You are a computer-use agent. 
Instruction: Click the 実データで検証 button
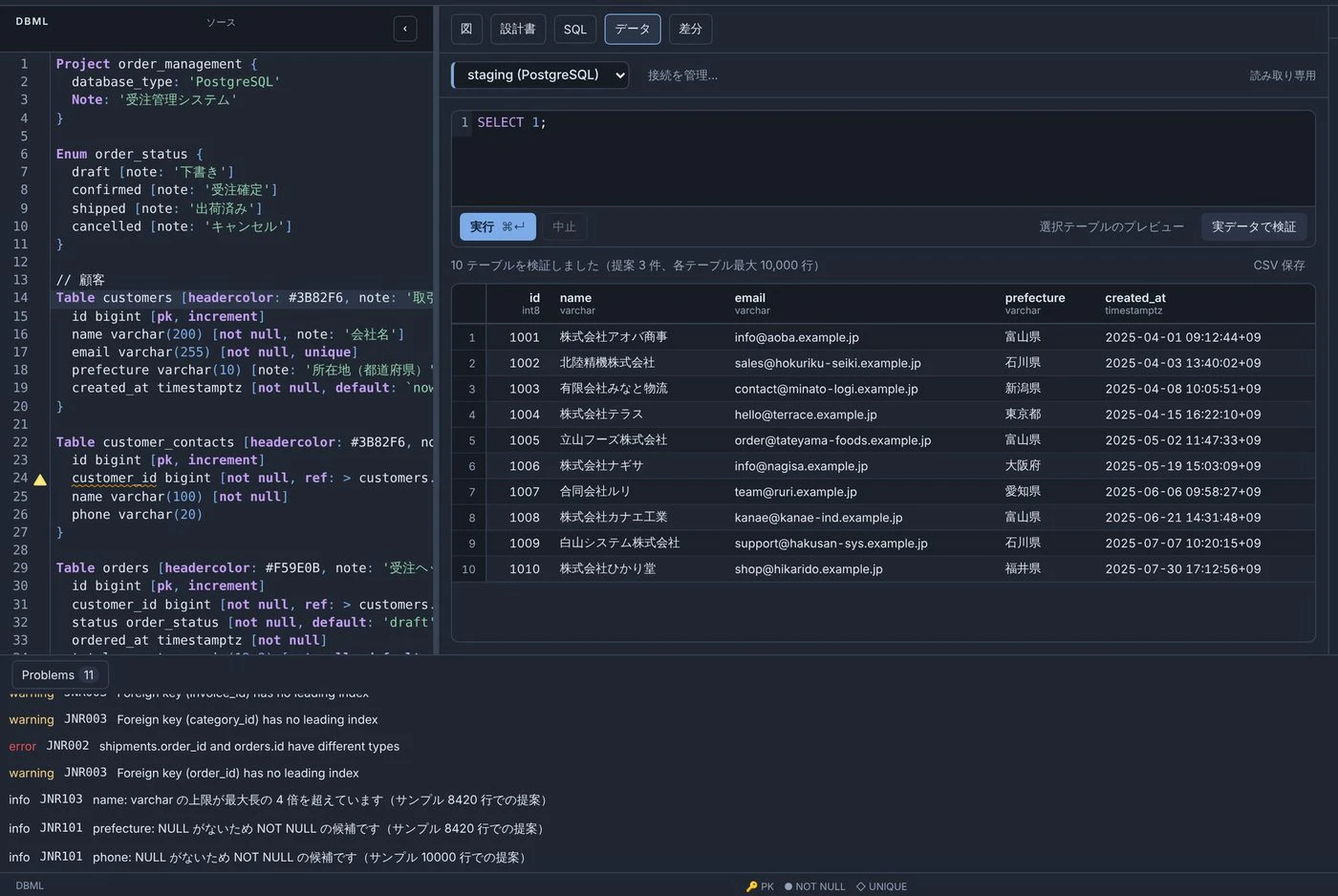1254,226
